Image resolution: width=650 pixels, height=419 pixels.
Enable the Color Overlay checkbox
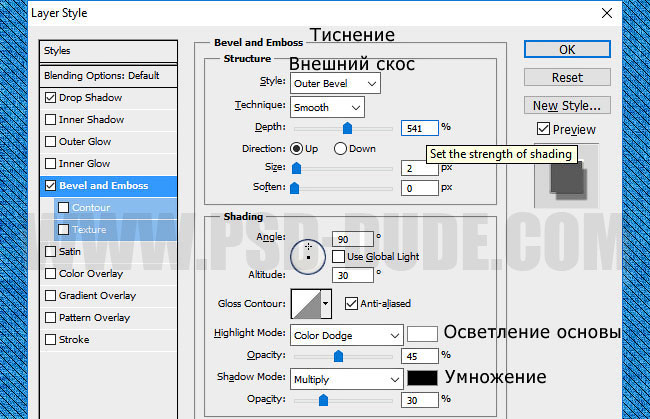coord(50,273)
